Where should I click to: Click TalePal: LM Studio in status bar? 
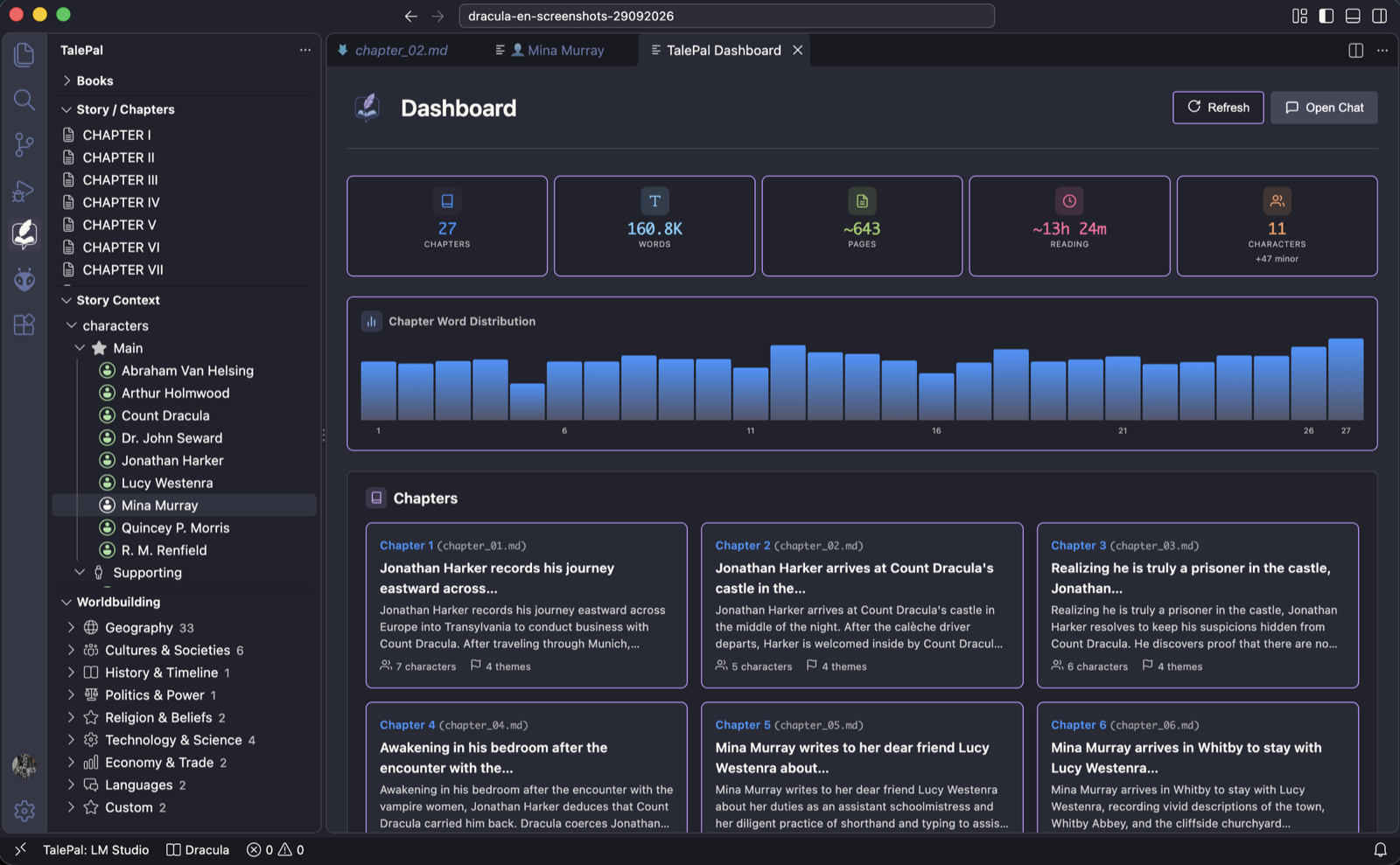(95, 850)
